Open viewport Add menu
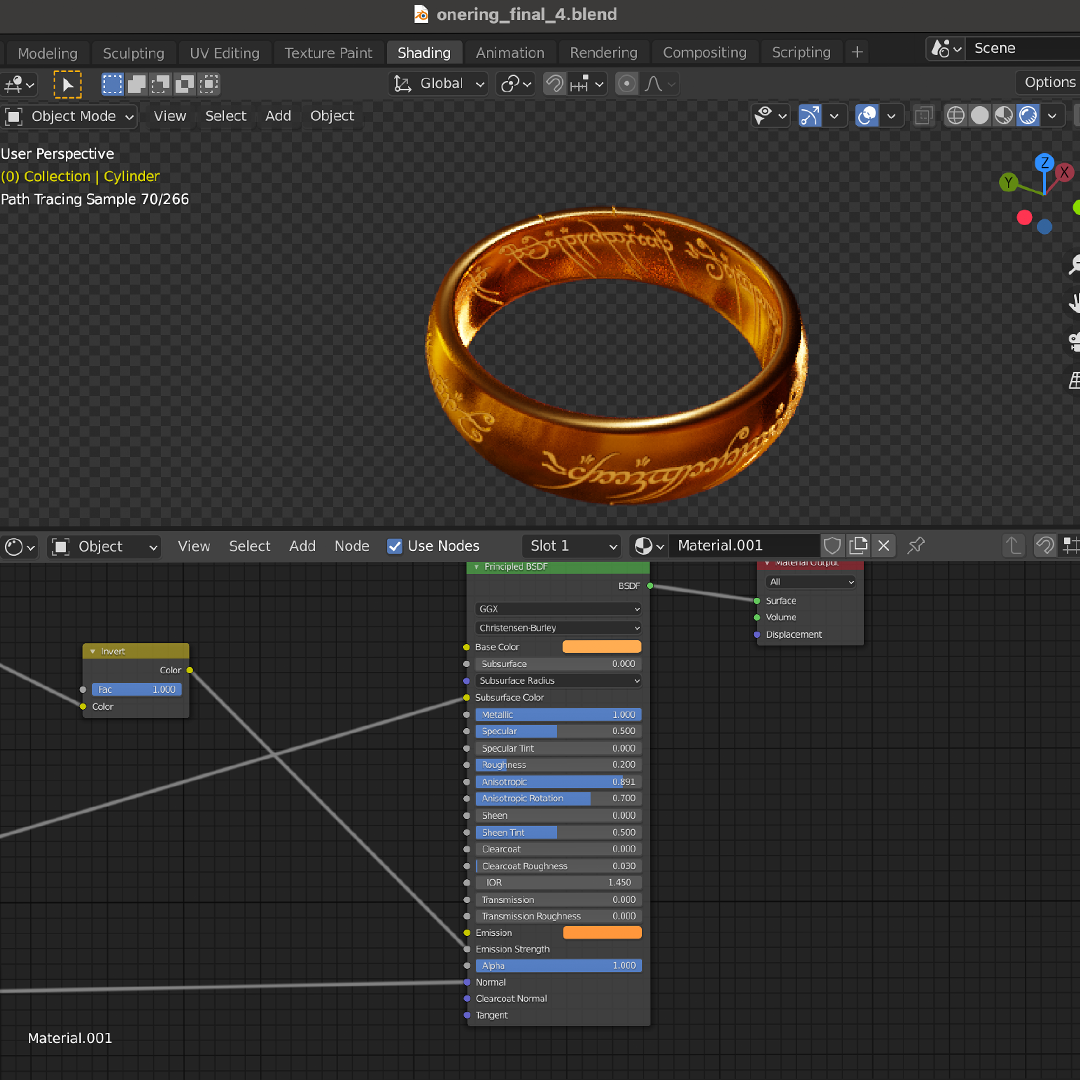 278,116
